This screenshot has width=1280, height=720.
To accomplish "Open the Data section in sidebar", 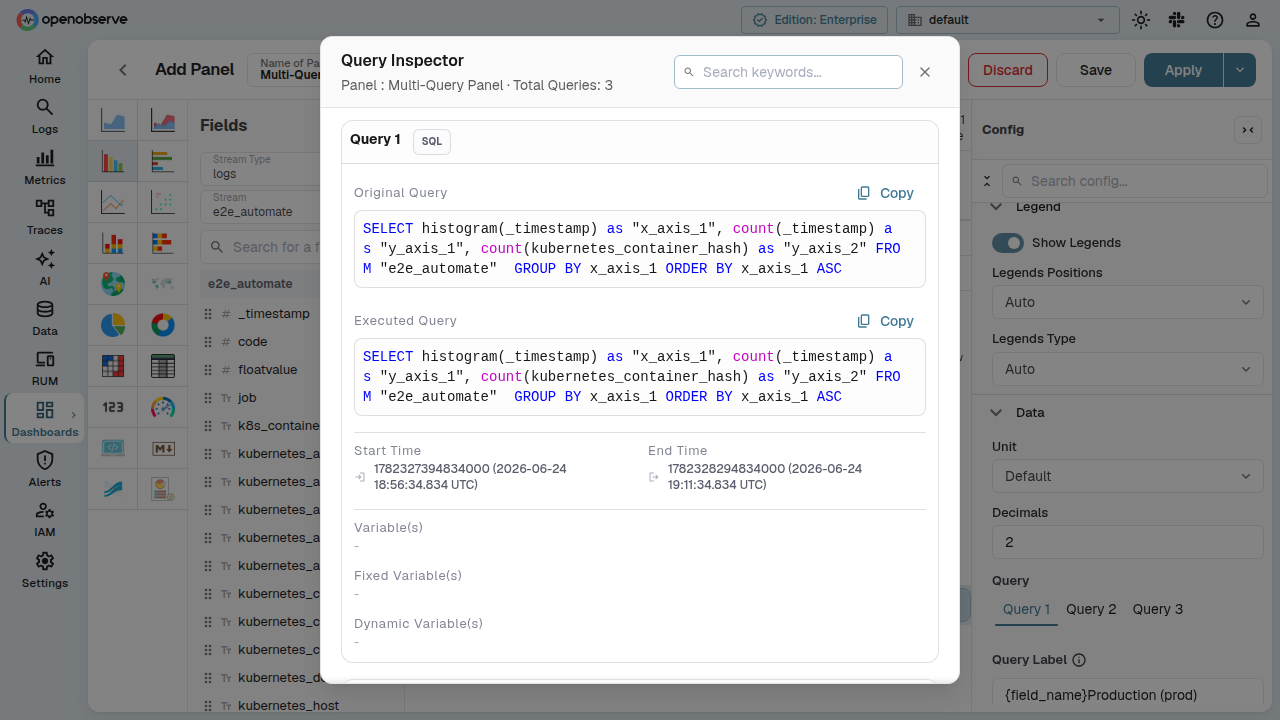I will (45, 318).
